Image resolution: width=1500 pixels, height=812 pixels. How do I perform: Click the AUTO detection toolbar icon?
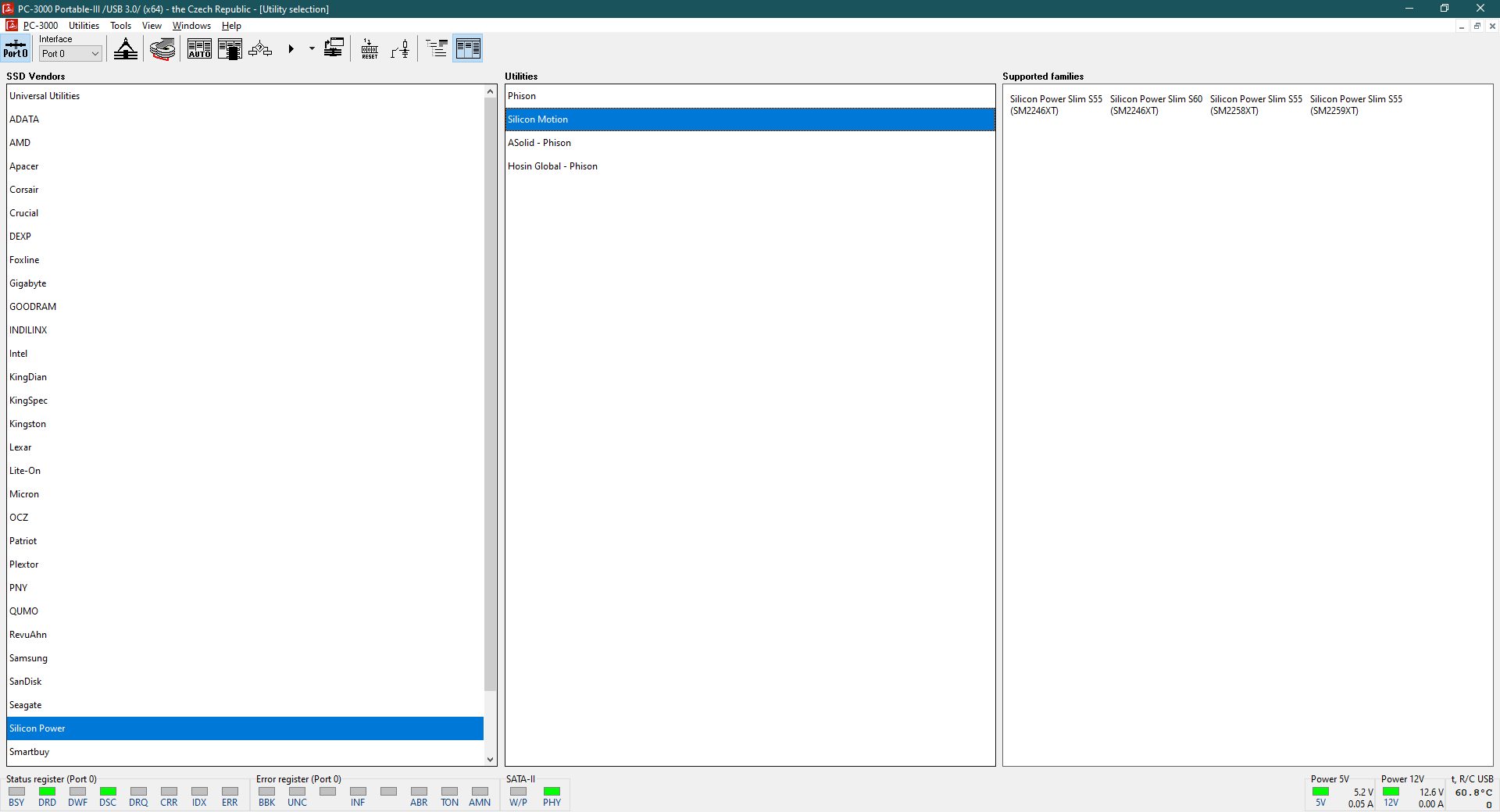tap(199, 49)
